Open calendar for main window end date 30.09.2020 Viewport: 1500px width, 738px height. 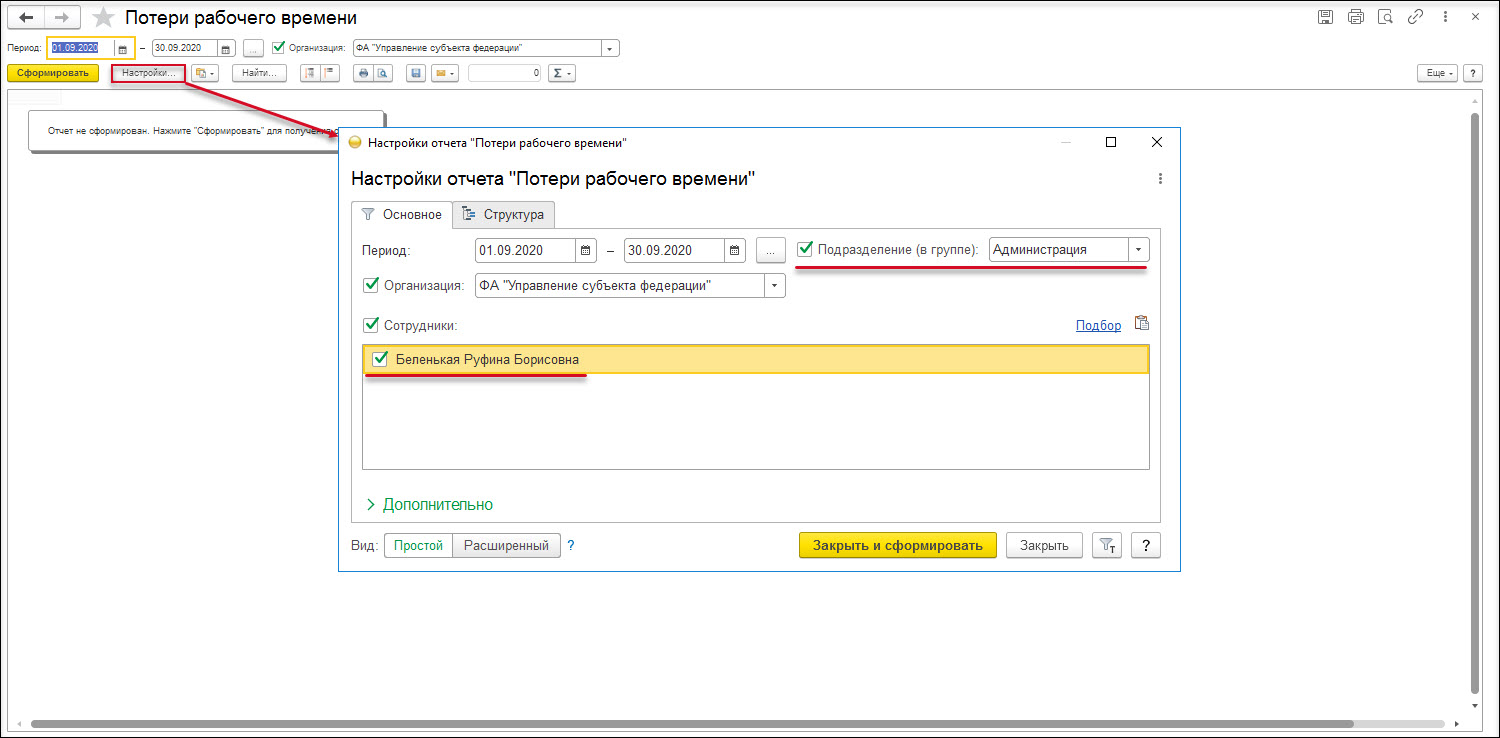tap(226, 48)
